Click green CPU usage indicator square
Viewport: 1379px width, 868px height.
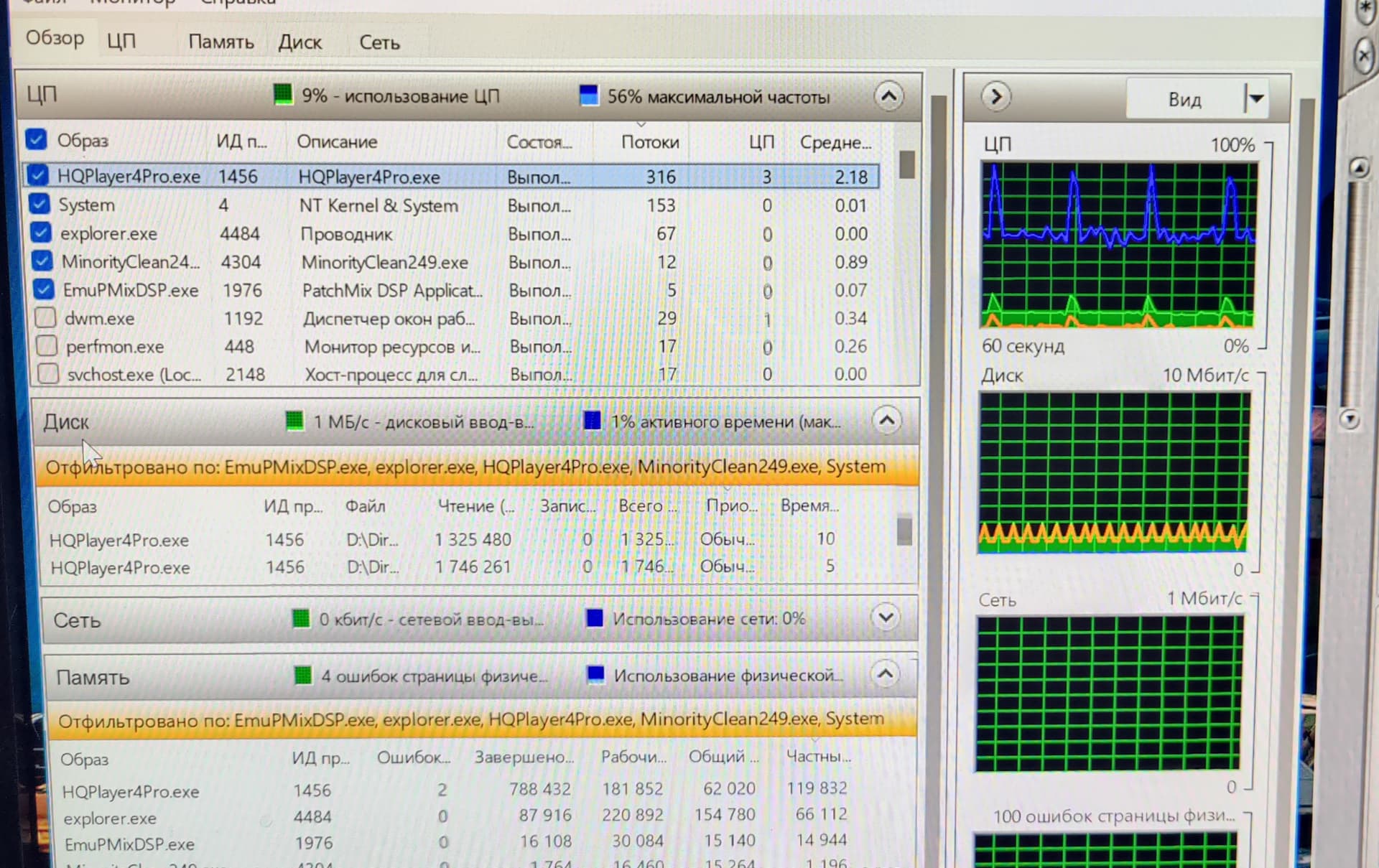(283, 94)
